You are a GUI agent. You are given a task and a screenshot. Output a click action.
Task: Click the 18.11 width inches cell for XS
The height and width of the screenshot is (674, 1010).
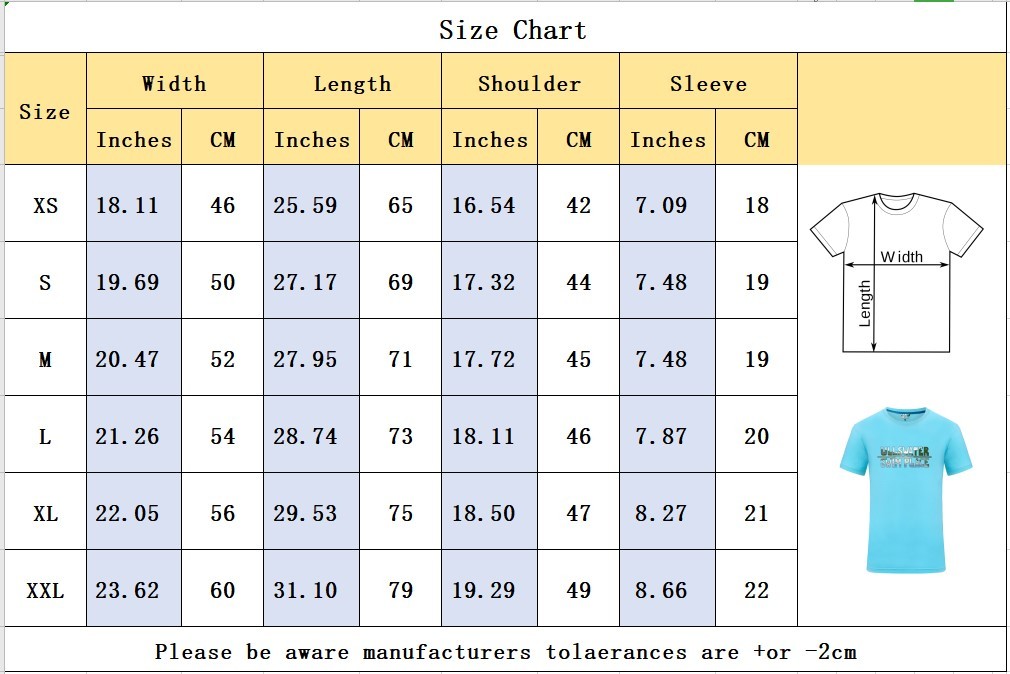pyautogui.click(x=134, y=204)
